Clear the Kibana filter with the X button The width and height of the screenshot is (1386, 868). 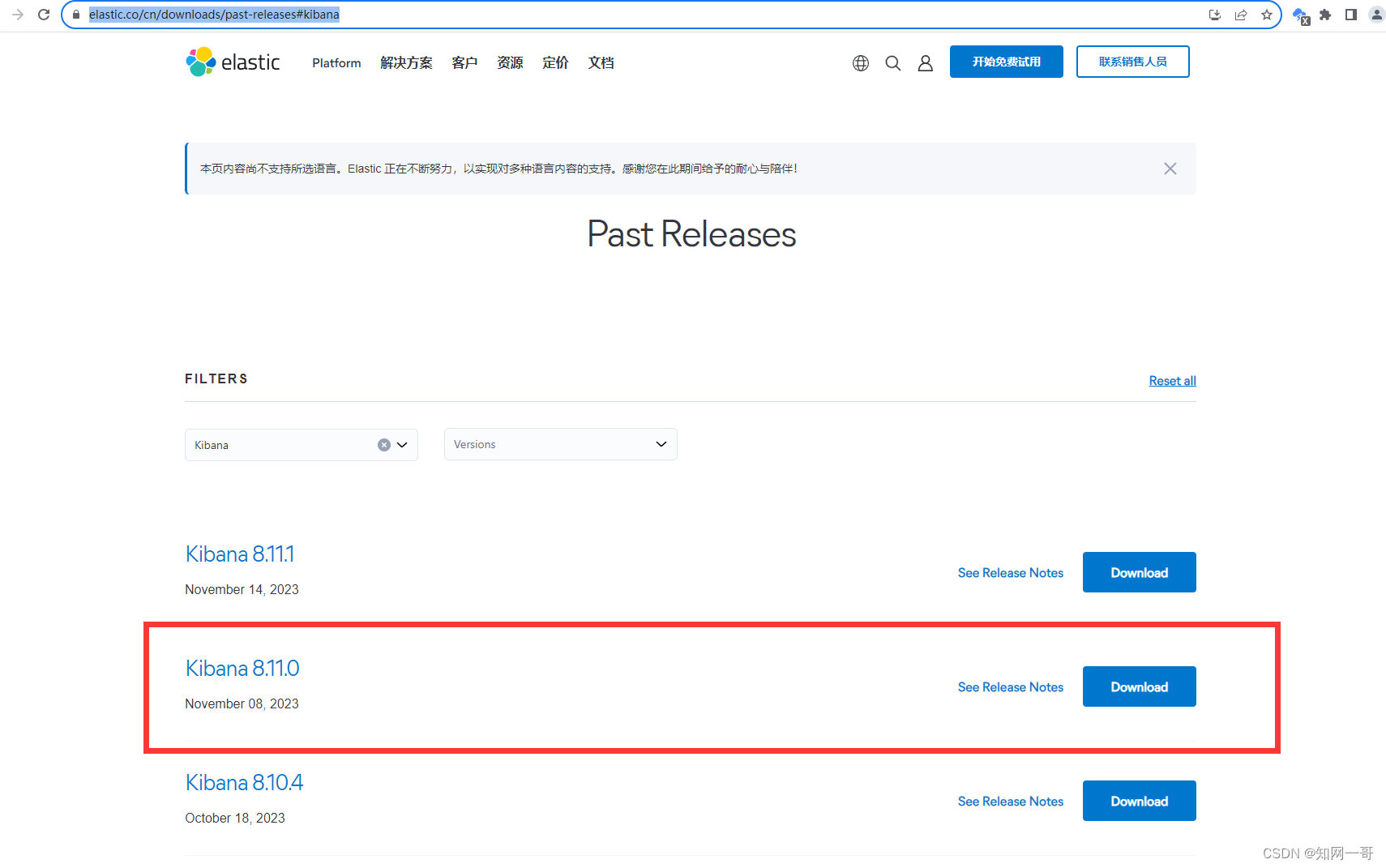tap(383, 444)
